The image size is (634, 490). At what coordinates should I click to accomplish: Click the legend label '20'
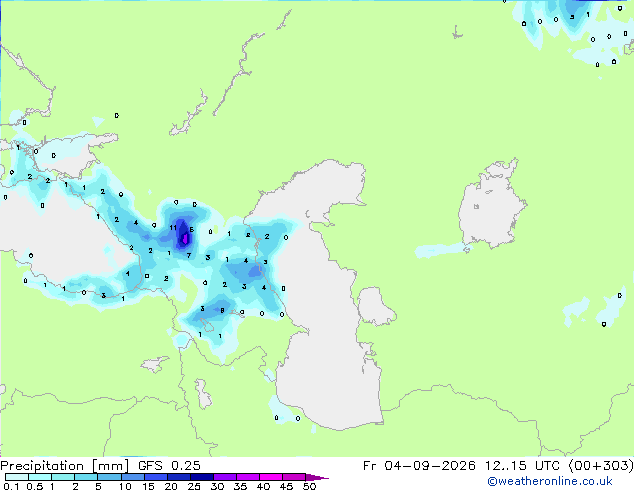click(171, 486)
